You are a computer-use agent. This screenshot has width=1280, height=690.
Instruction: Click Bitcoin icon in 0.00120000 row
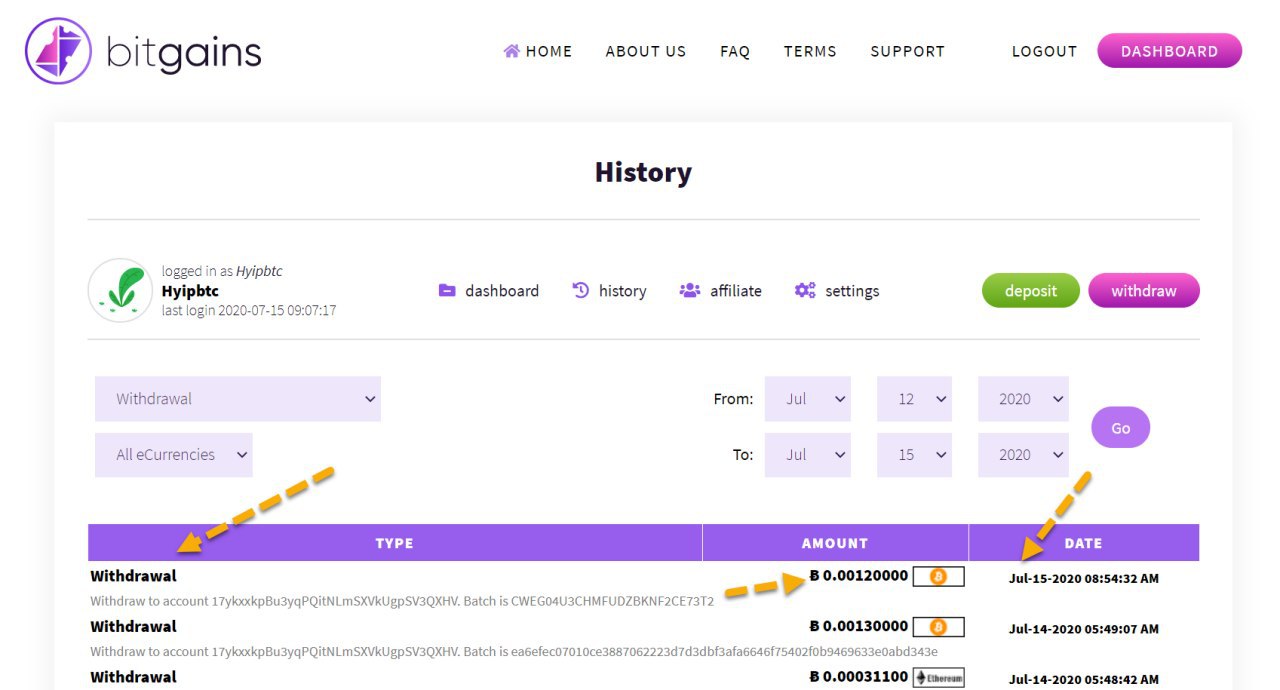point(938,577)
